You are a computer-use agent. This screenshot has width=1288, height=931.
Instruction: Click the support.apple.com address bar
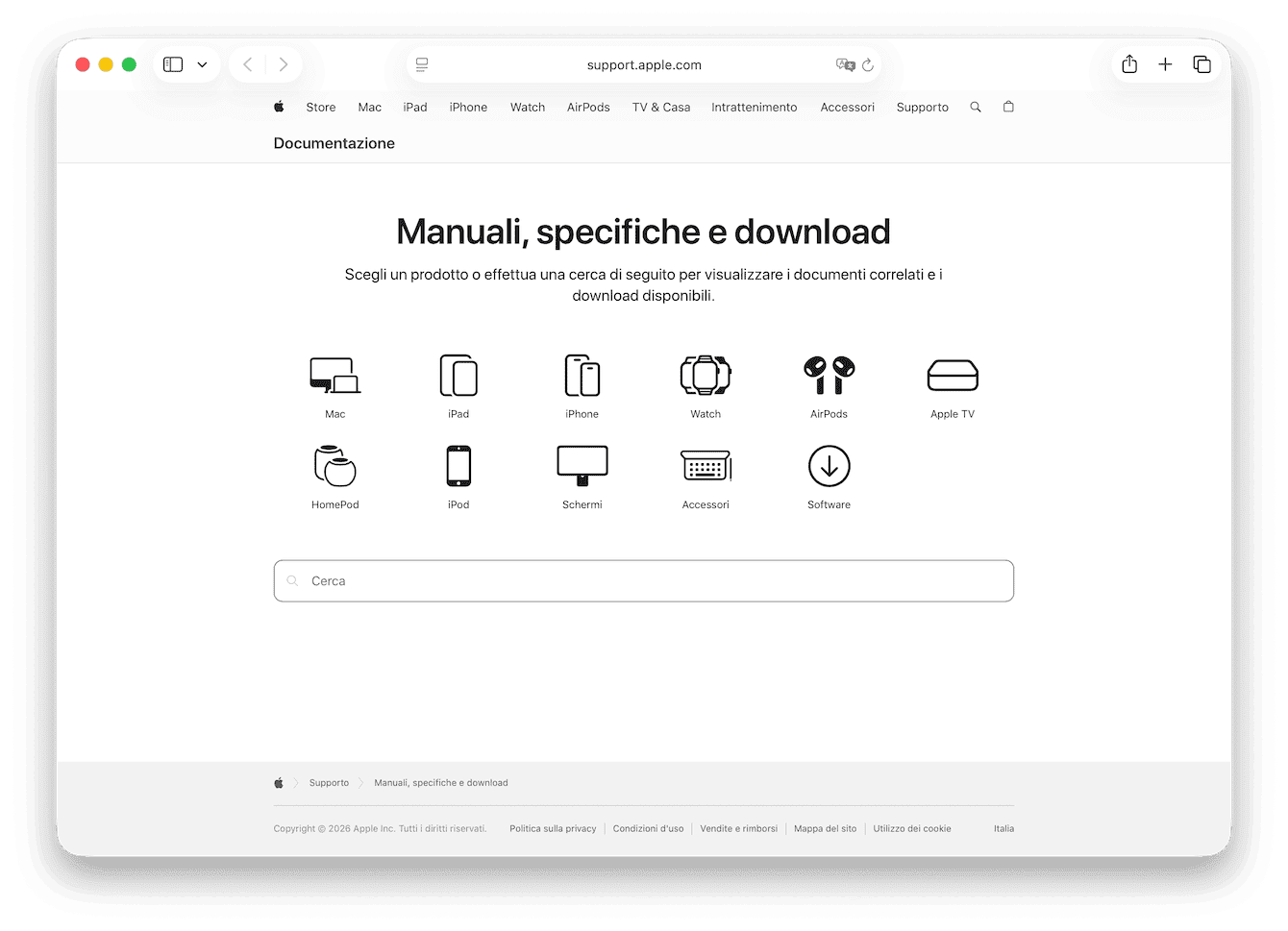point(644,64)
